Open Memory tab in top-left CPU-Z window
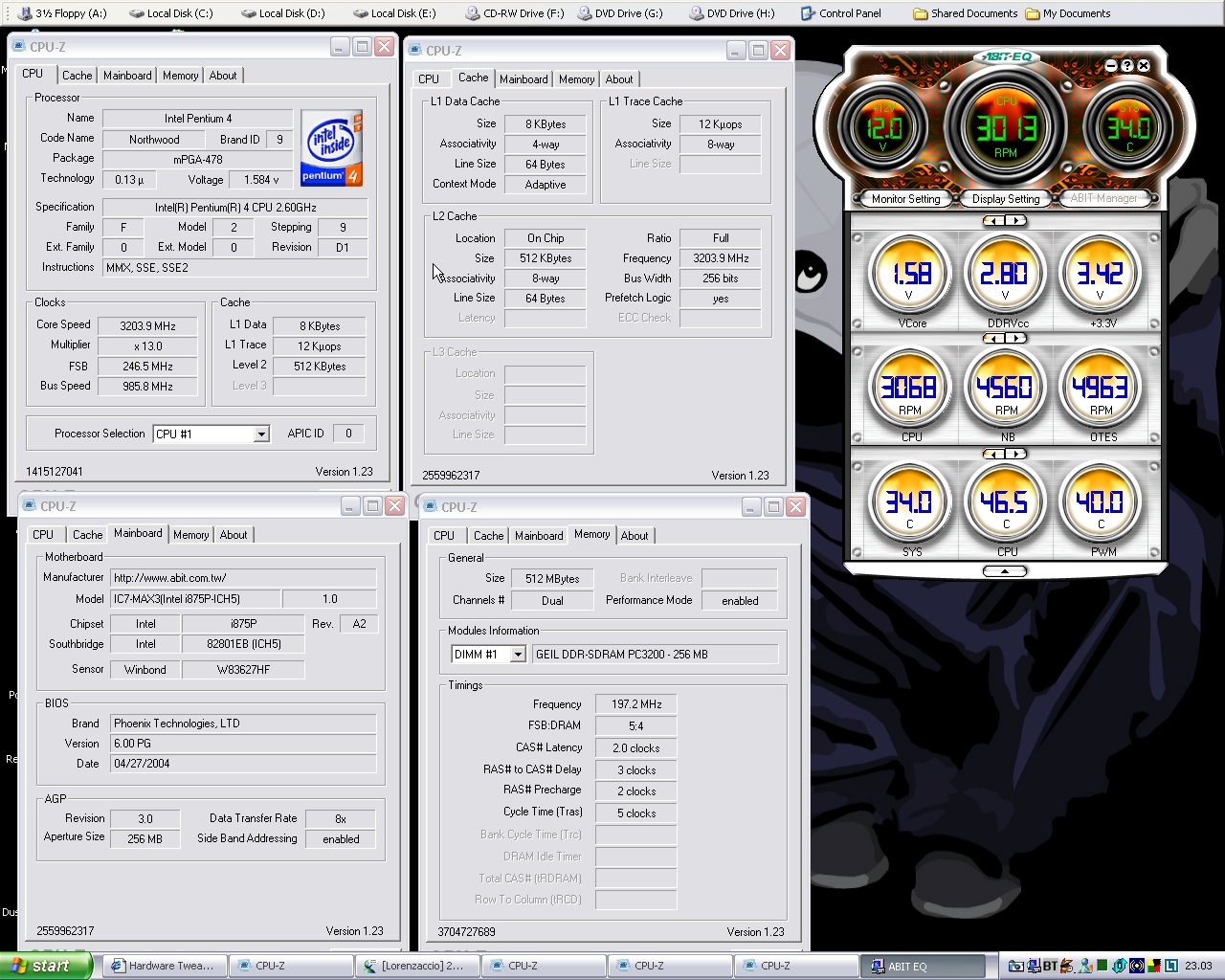Viewport: 1225px width, 980px height. pyautogui.click(x=180, y=76)
